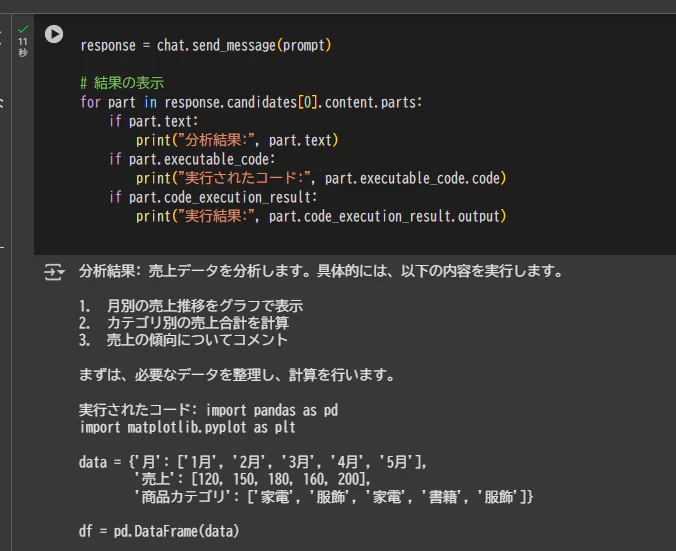Click the 'if part.executable_code:' line

[192, 159]
